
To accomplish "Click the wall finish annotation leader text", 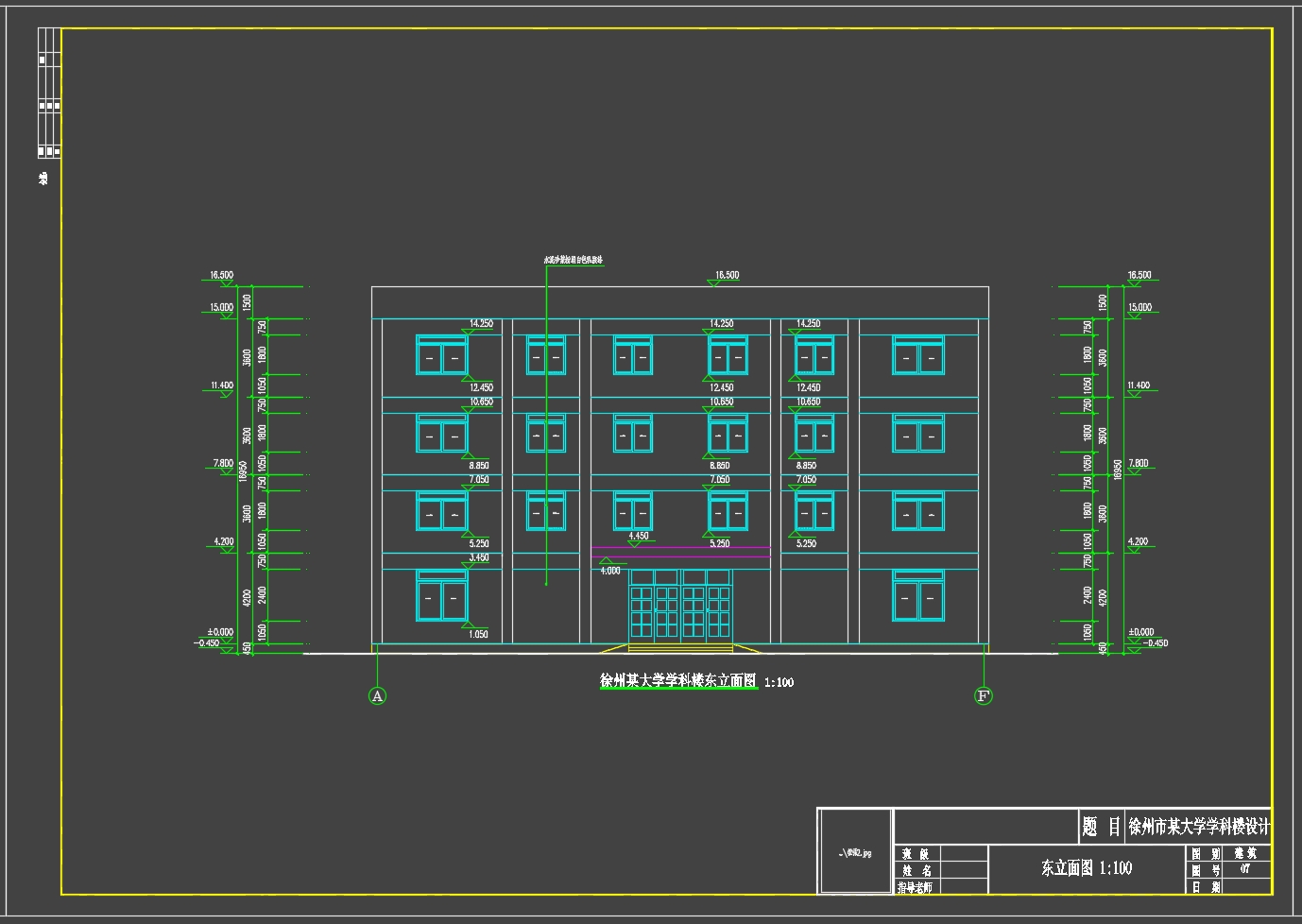I will [574, 260].
